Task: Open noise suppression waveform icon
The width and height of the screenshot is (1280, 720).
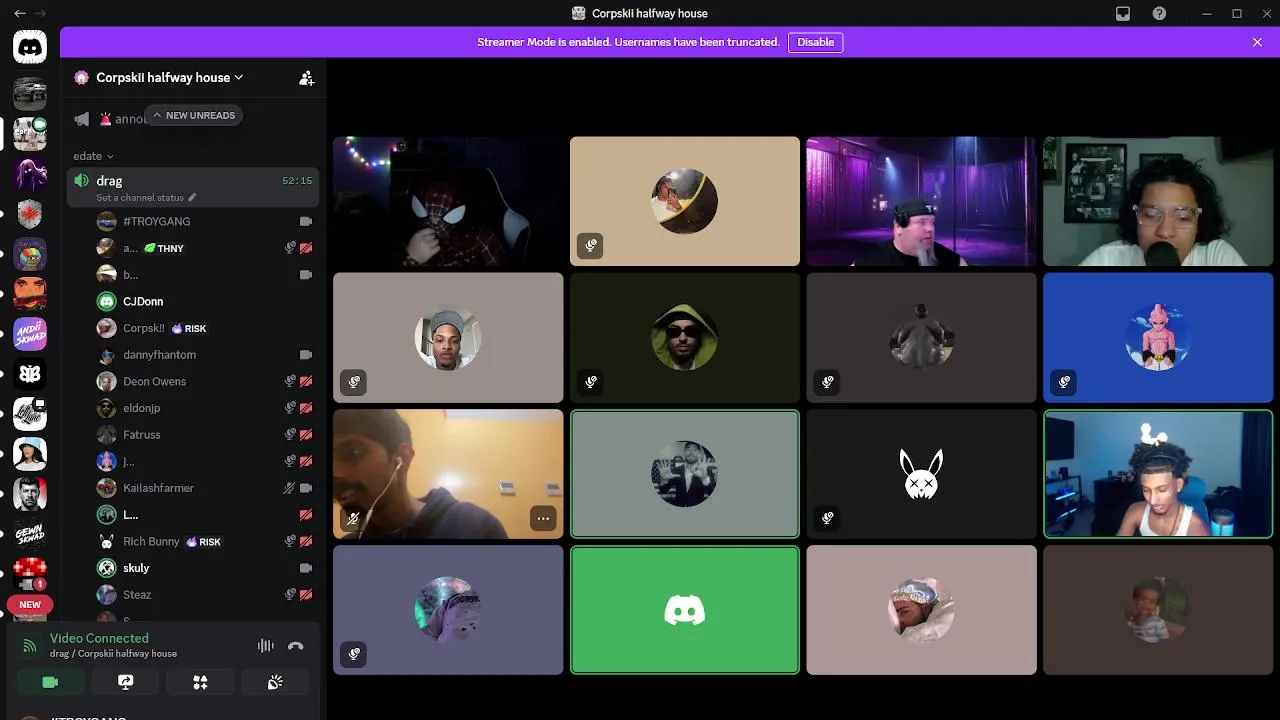Action: click(265, 646)
